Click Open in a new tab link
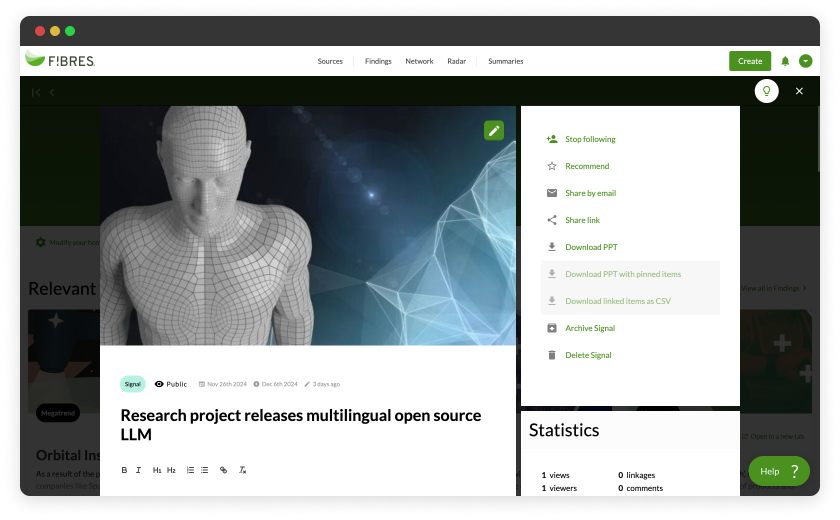Image resolution: width=840 pixels, height=520 pixels. 773,436
